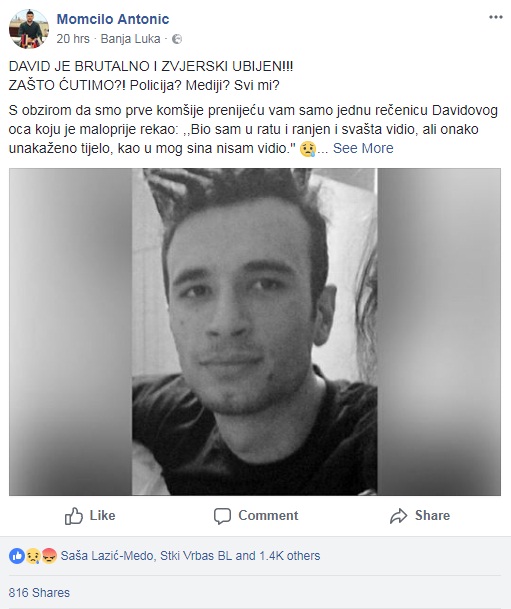Open Momcilo Antonic's profile picture
Image resolution: width=511 pixels, height=609 pixels.
click(29, 29)
